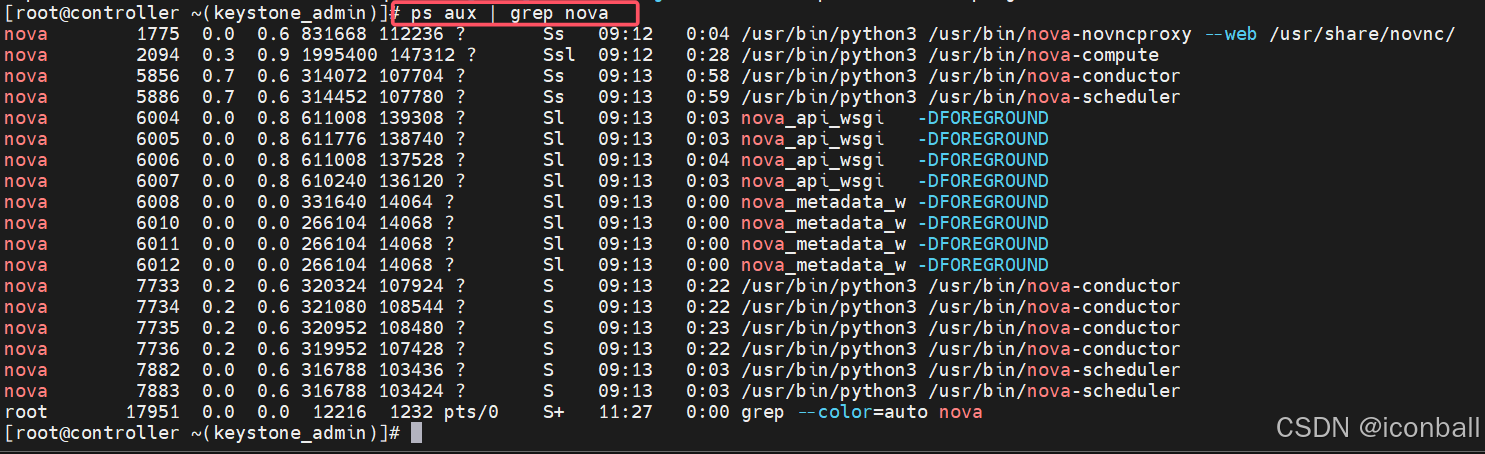Click PID 6008 of nova_metadata_w

[158, 202]
